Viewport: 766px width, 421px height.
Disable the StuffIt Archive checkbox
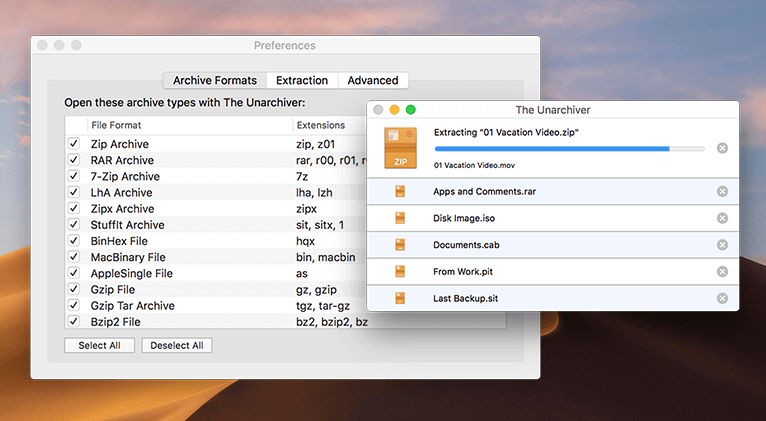click(74, 224)
